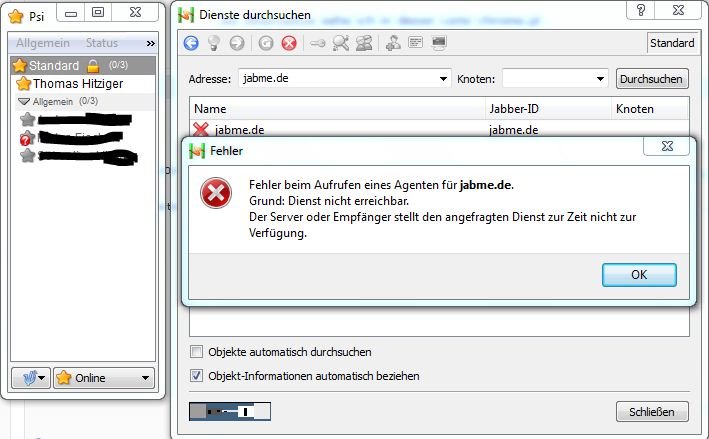Join groupchat via the two-people icon
Viewport: 709px width, 439px height.
(364, 43)
